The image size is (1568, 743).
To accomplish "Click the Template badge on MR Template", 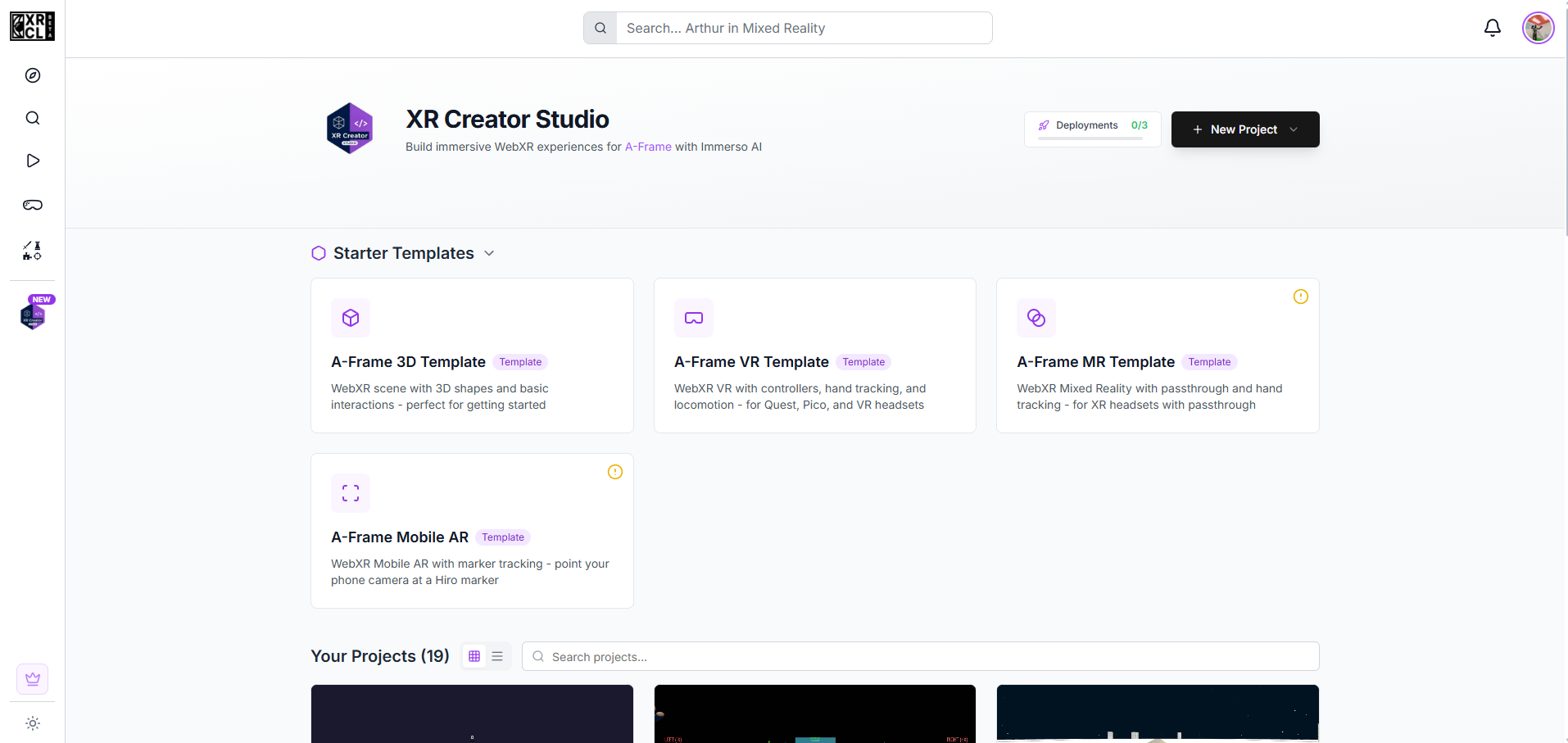I will [1209, 362].
